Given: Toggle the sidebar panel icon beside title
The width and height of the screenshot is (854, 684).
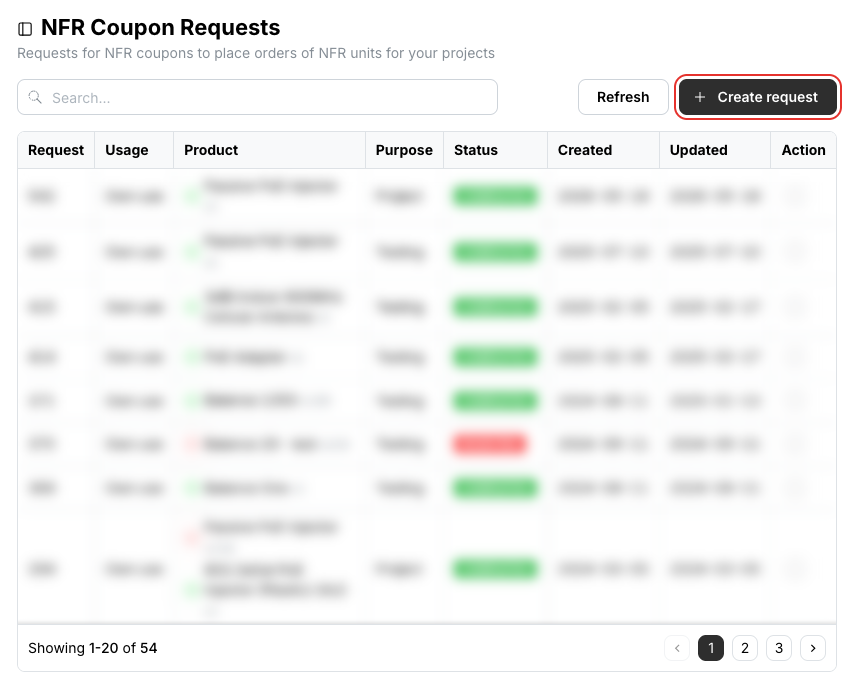Looking at the screenshot, I should pos(25,29).
